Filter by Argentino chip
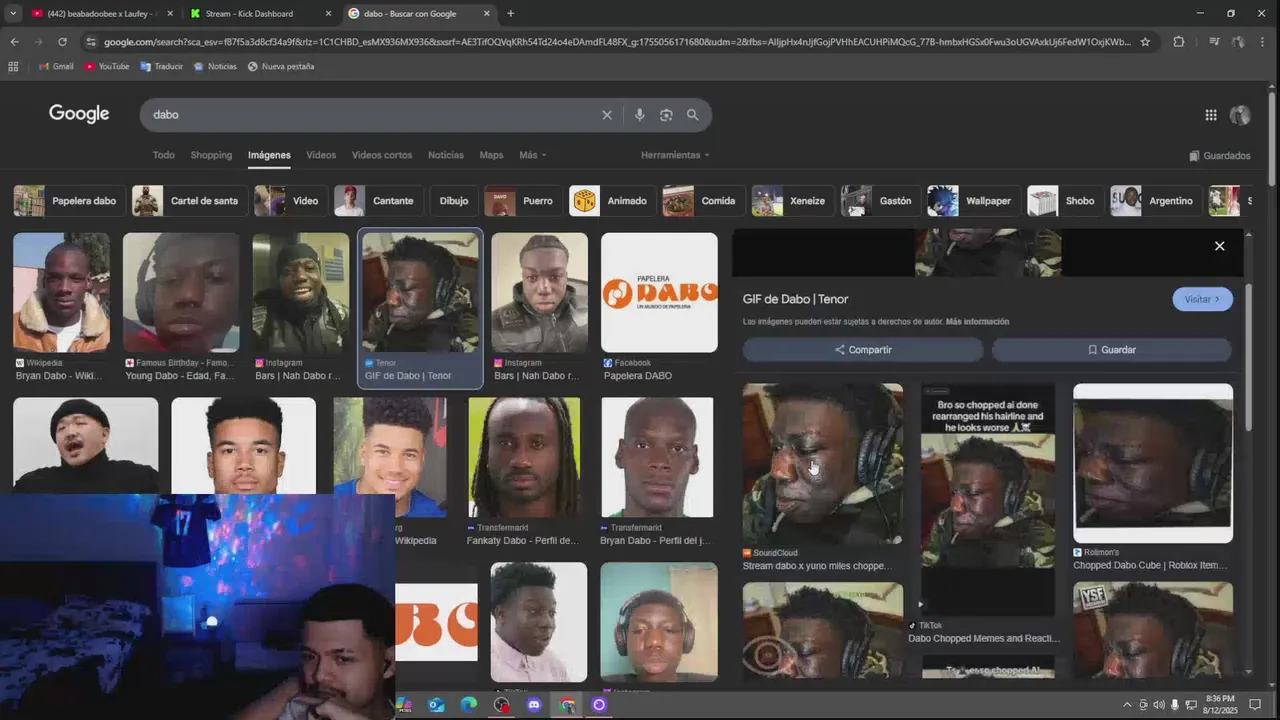Image resolution: width=1280 pixels, height=720 pixels. click(x=1154, y=201)
